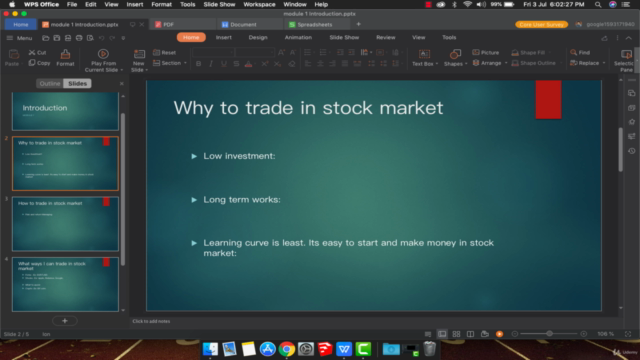This screenshot has width=640, height=360.
Task: Click the Menu hamburger button
Action: (x=19, y=38)
